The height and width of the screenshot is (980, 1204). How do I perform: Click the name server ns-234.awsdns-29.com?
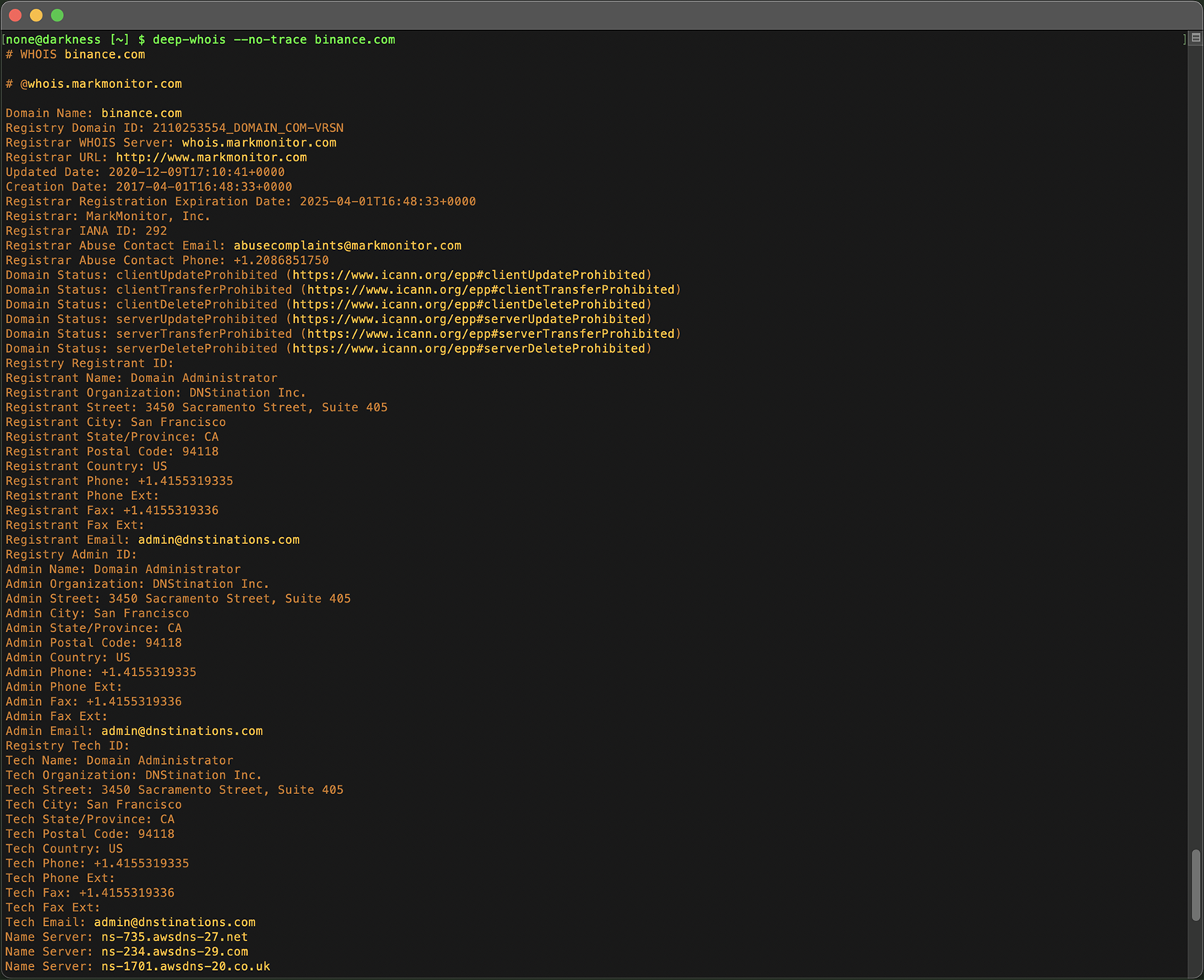click(174, 951)
